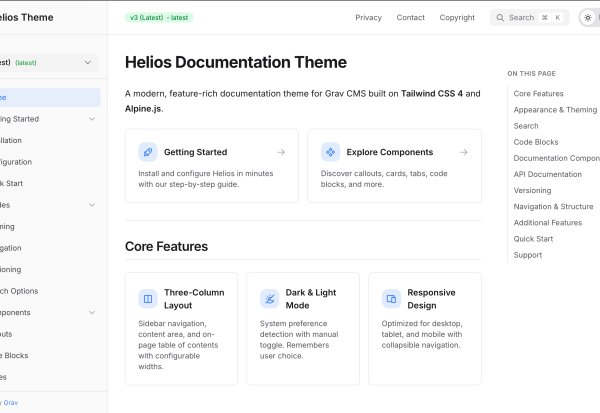
Task: Jump to Support in page outline
Action: [x=528, y=255]
